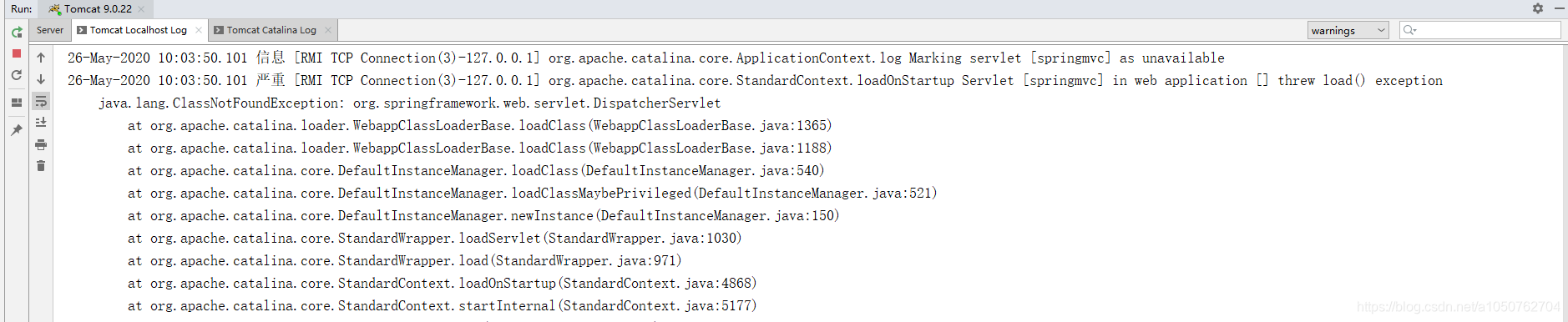Close the Tomcat Localhost Log tab
The image size is (1568, 322).
[x=199, y=30]
